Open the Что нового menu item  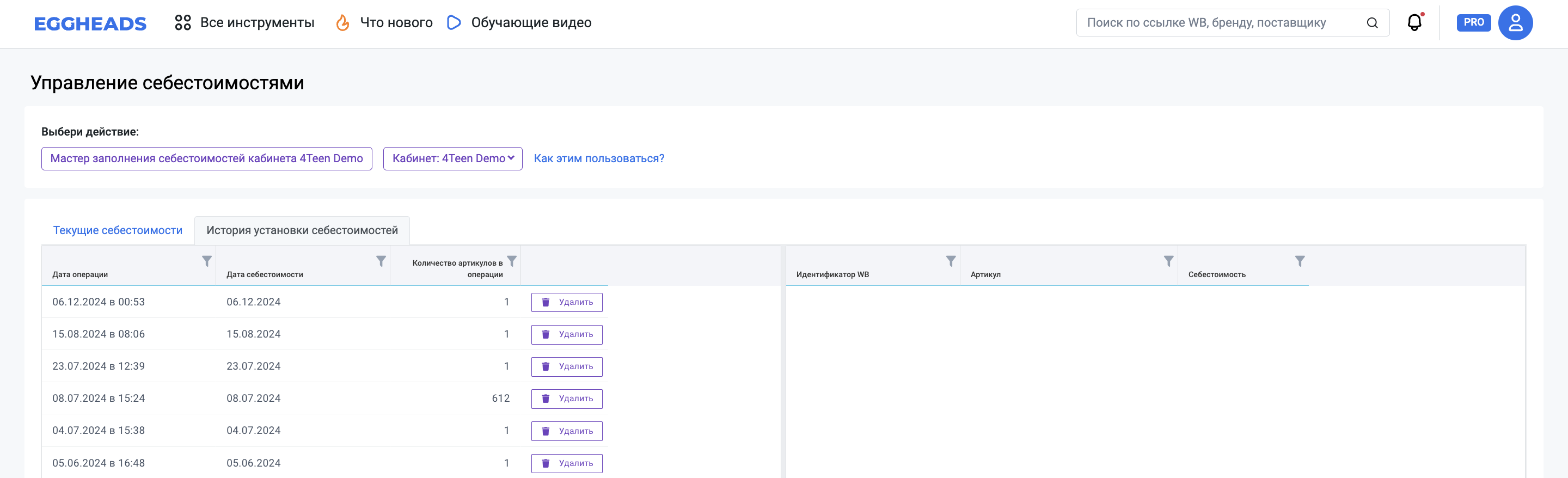396,22
